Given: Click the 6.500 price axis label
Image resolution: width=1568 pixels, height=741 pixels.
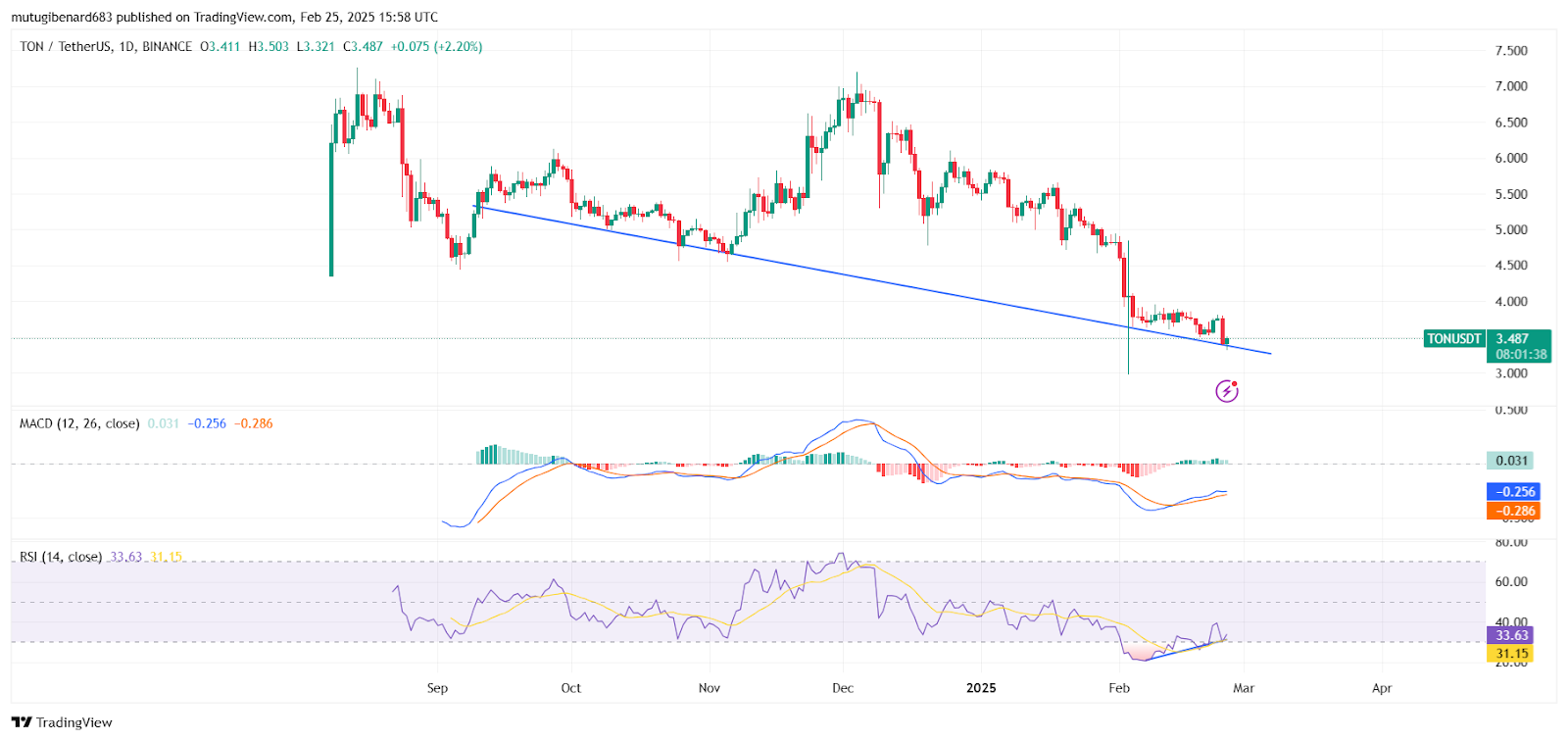Looking at the screenshot, I should [1511, 123].
